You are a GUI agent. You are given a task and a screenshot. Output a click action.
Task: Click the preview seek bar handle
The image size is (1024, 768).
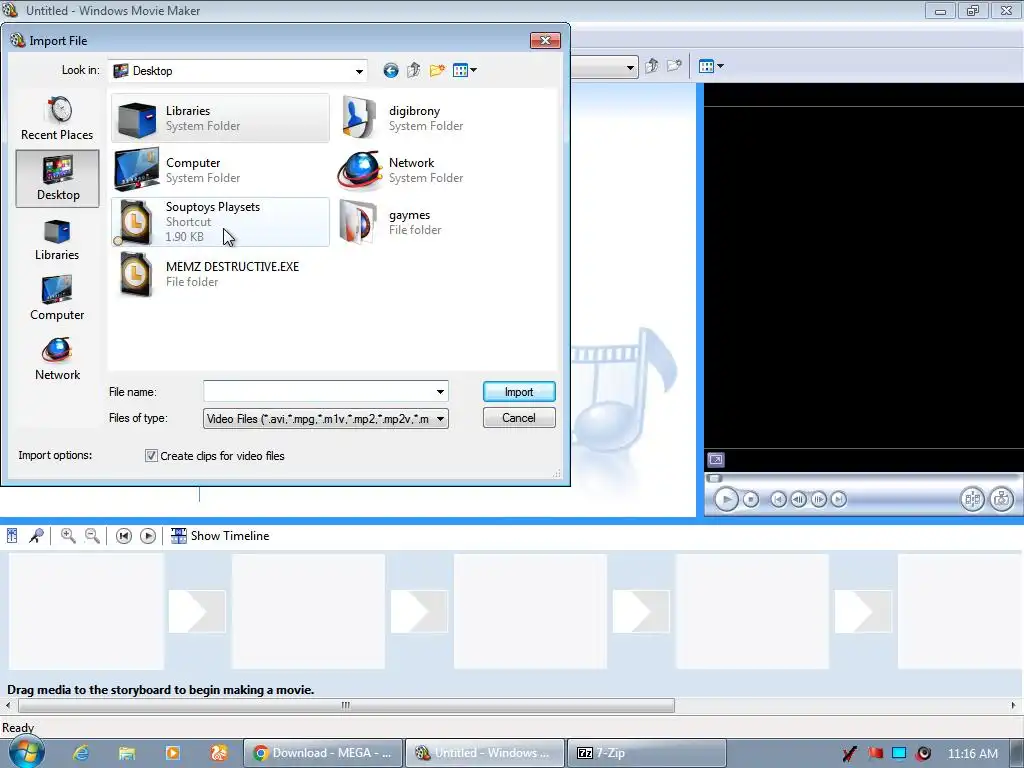click(714, 478)
